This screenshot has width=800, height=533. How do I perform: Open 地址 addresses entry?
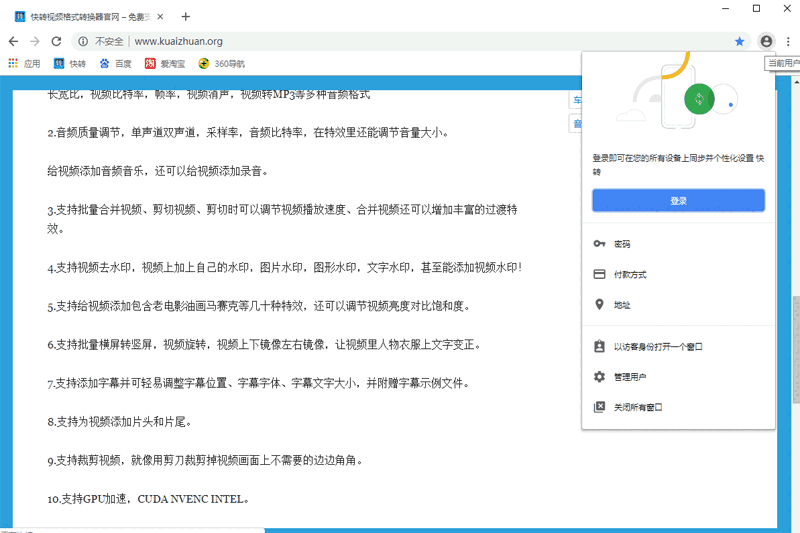[x=622, y=305]
